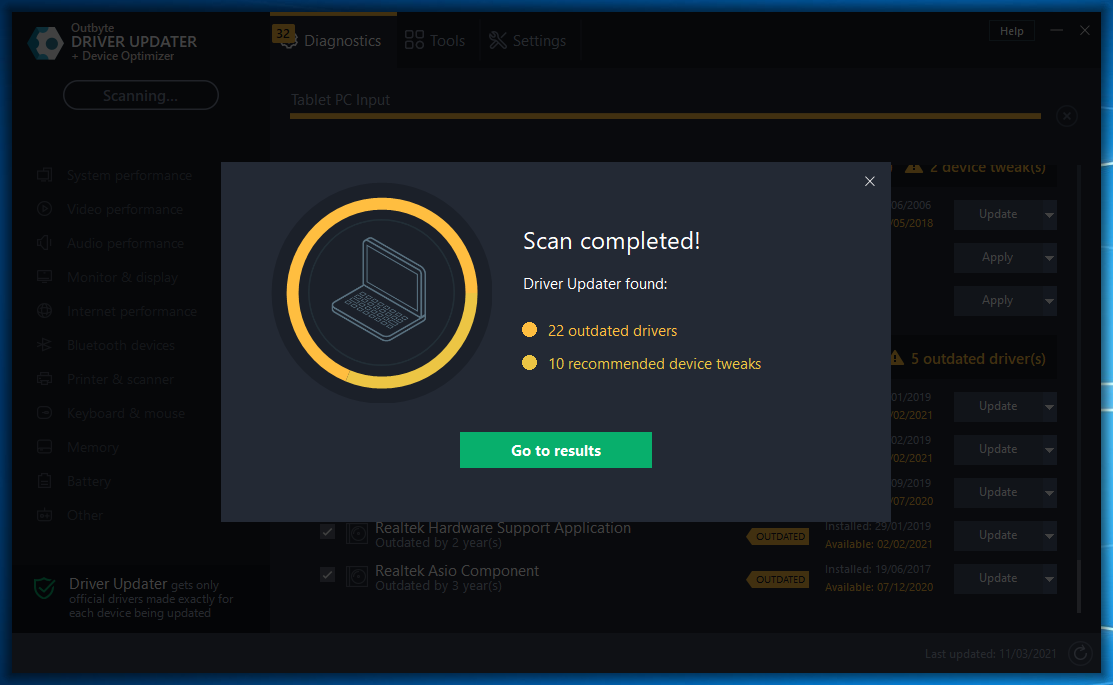The height and width of the screenshot is (685, 1113).
Task: Click the Go to results button
Action: pos(556,450)
